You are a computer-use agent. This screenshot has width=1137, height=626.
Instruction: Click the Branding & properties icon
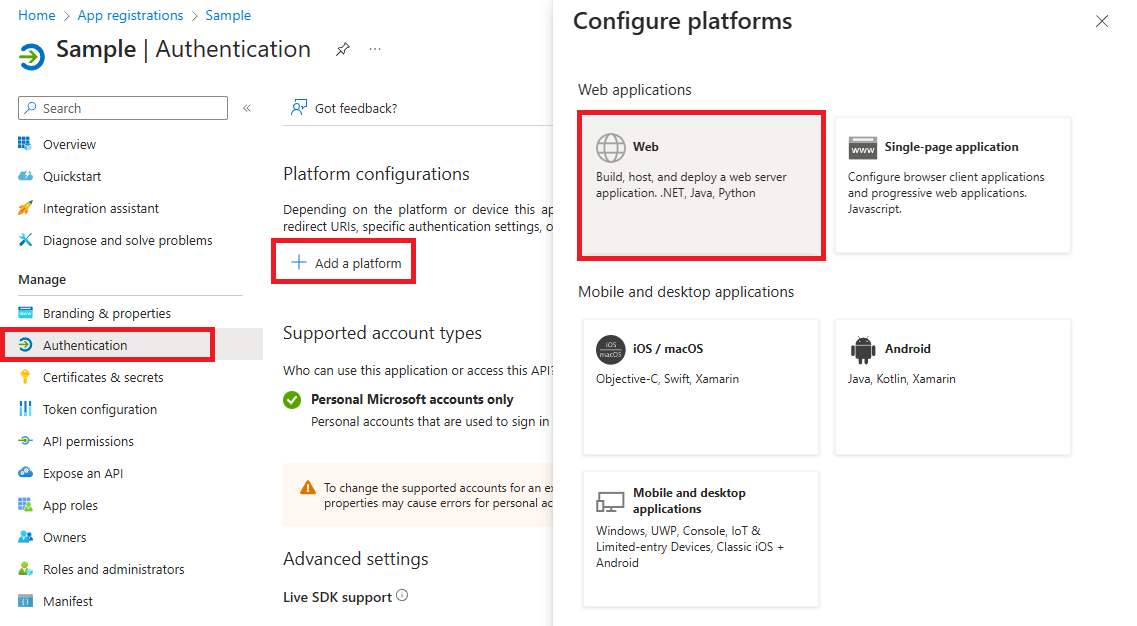(25, 313)
